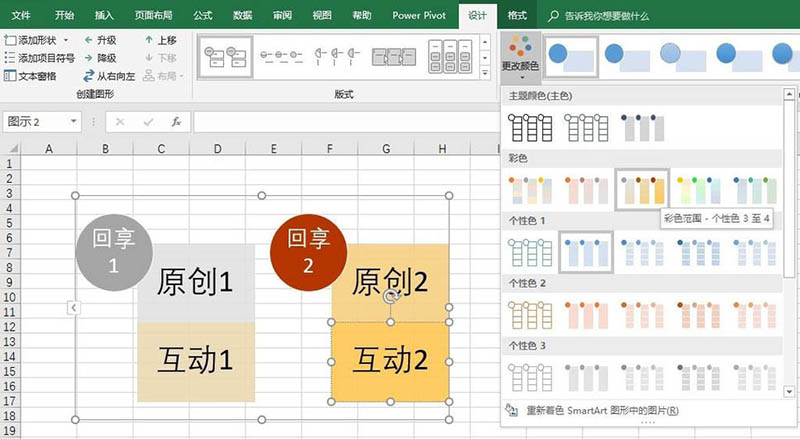Switch to 页面布局 tab

[154, 15]
